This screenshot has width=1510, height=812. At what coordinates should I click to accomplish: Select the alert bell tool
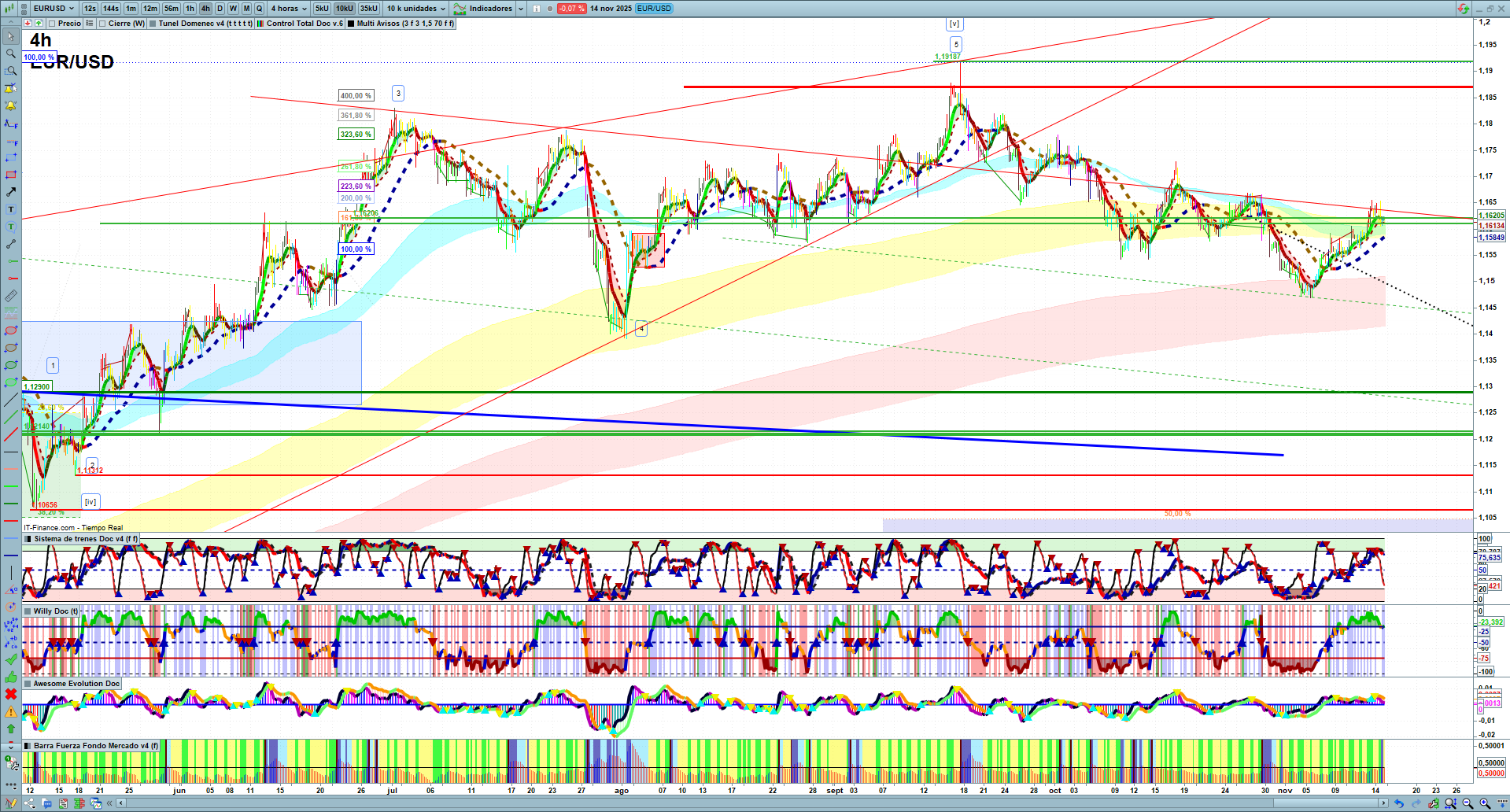(10, 105)
